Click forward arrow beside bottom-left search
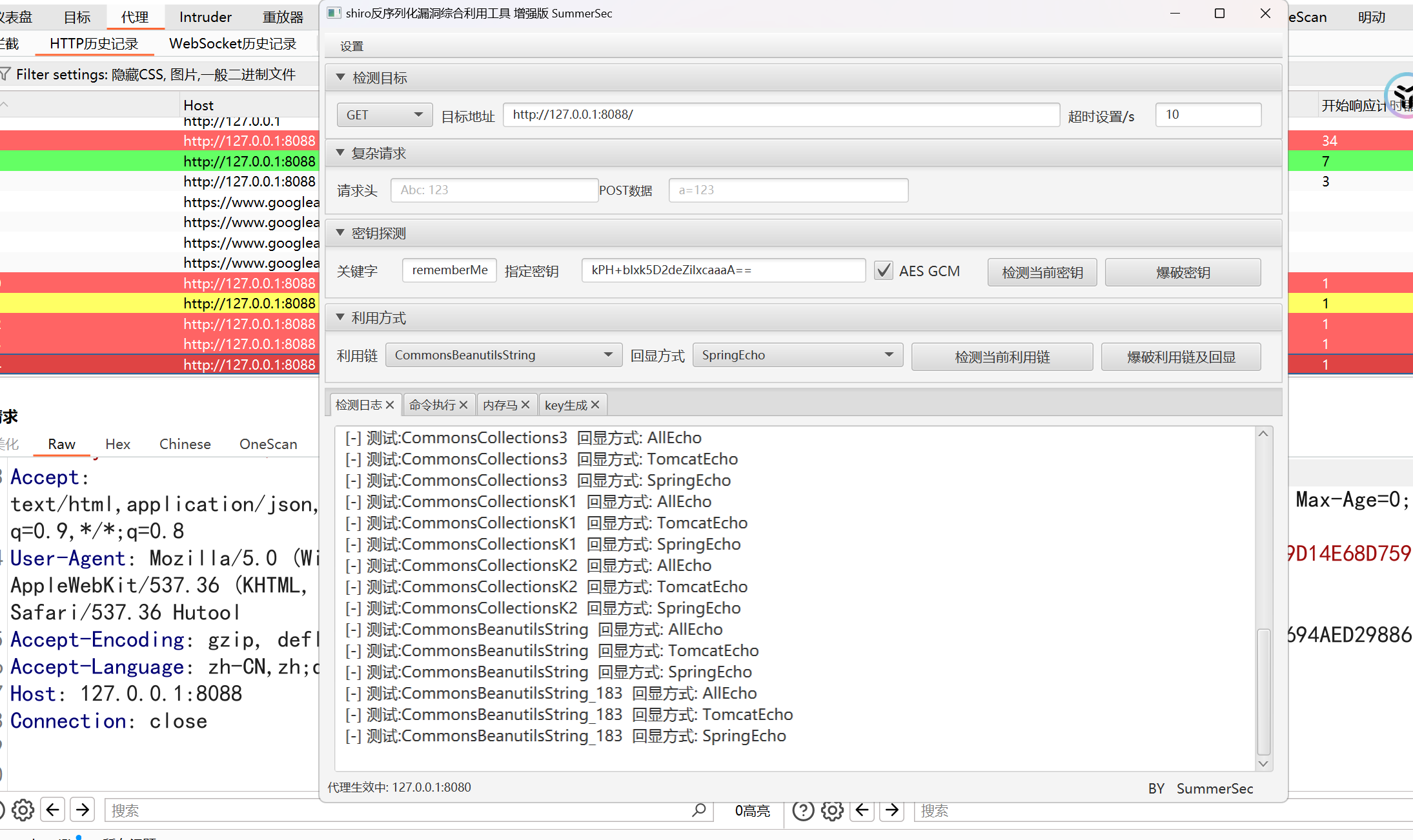Image resolution: width=1413 pixels, height=840 pixels. (83, 810)
